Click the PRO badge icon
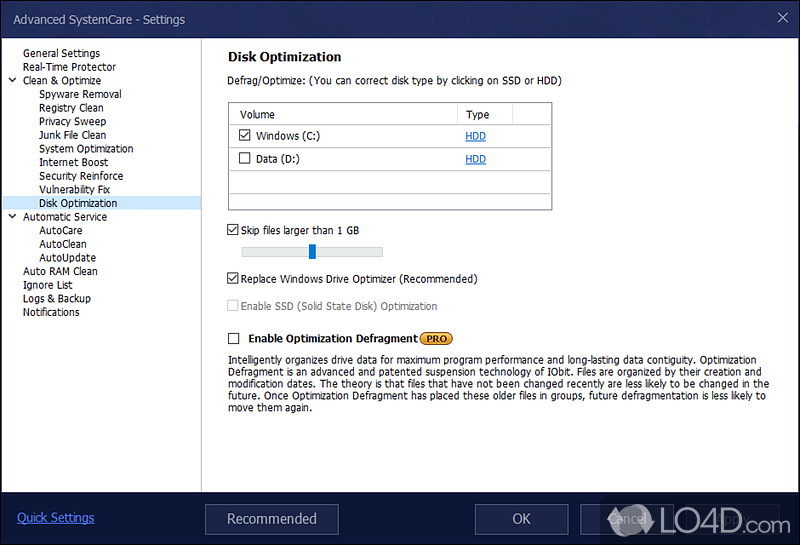 pyautogui.click(x=436, y=338)
